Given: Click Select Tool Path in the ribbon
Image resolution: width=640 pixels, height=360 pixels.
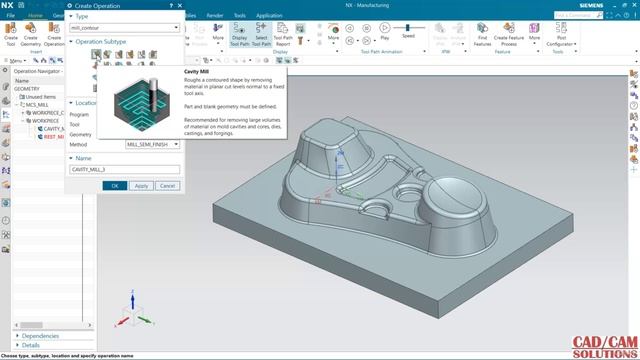Looking at the screenshot, I should coord(261,34).
